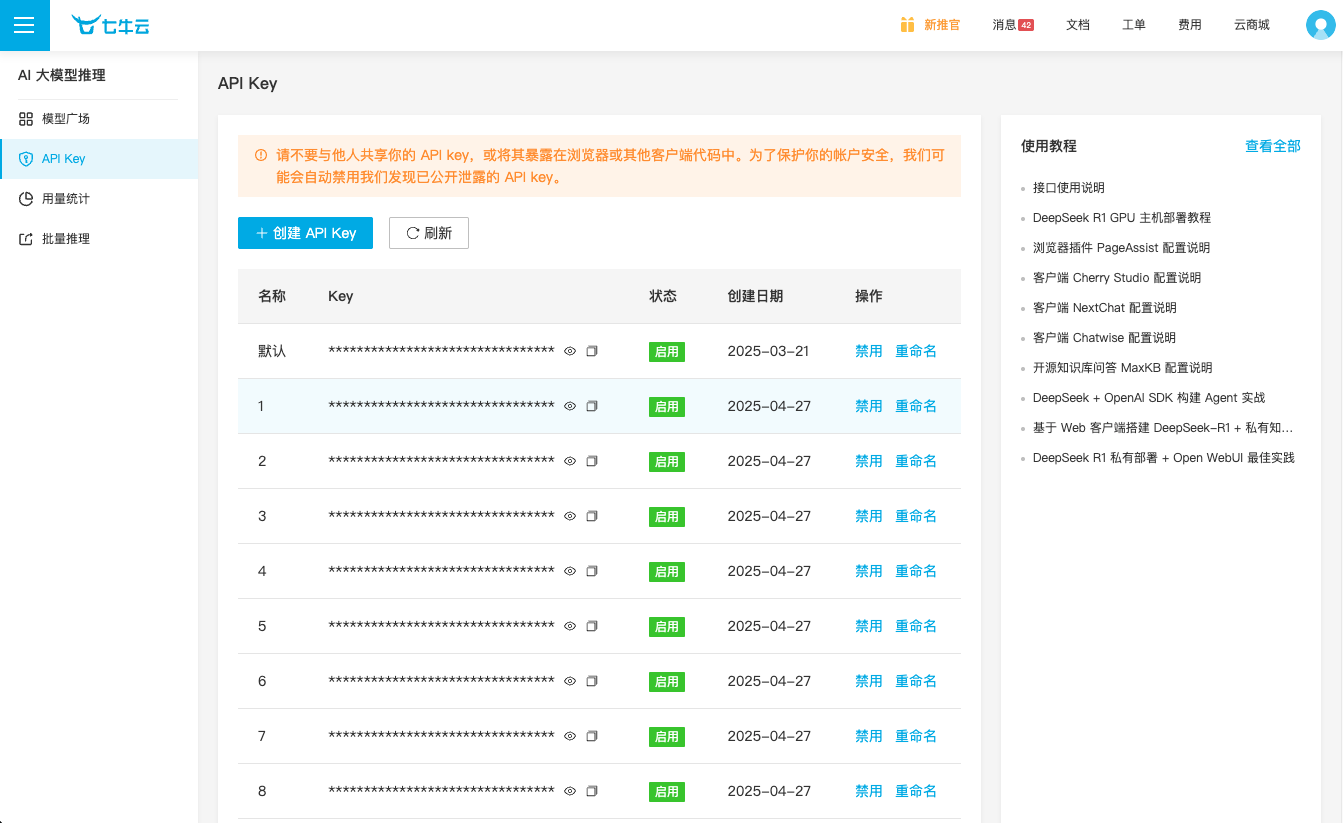Copy the key for row 5
Viewport: 1343px width, 823px height.
(x=592, y=626)
